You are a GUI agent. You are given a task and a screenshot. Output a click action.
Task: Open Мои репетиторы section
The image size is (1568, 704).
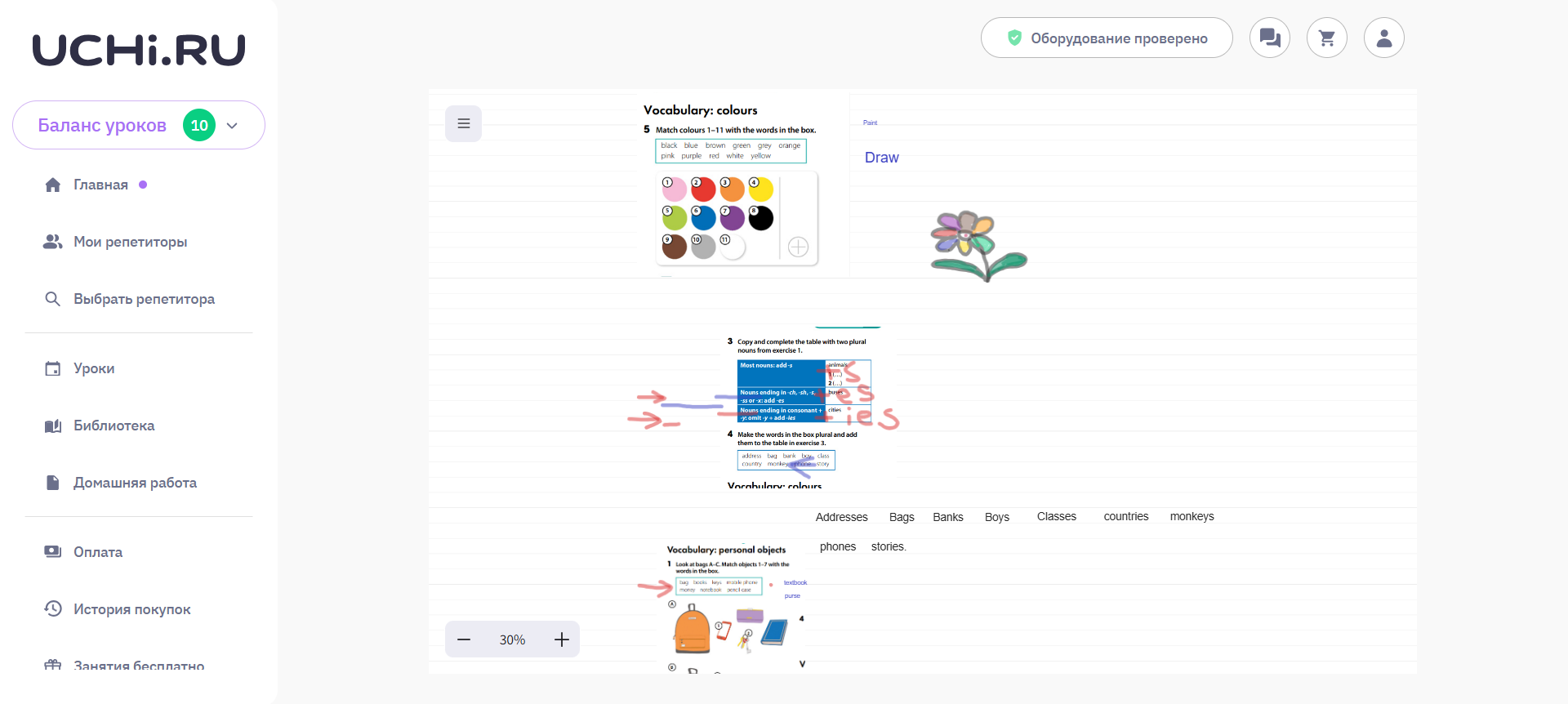click(130, 242)
